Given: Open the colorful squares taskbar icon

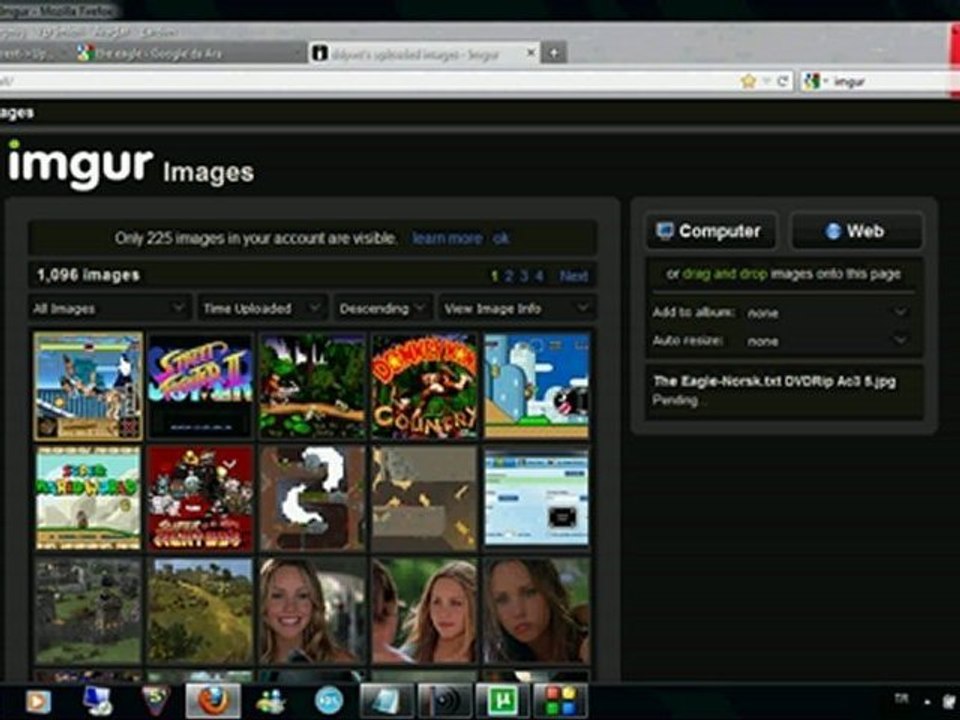Looking at the screenshot, I should pos(560,701).
